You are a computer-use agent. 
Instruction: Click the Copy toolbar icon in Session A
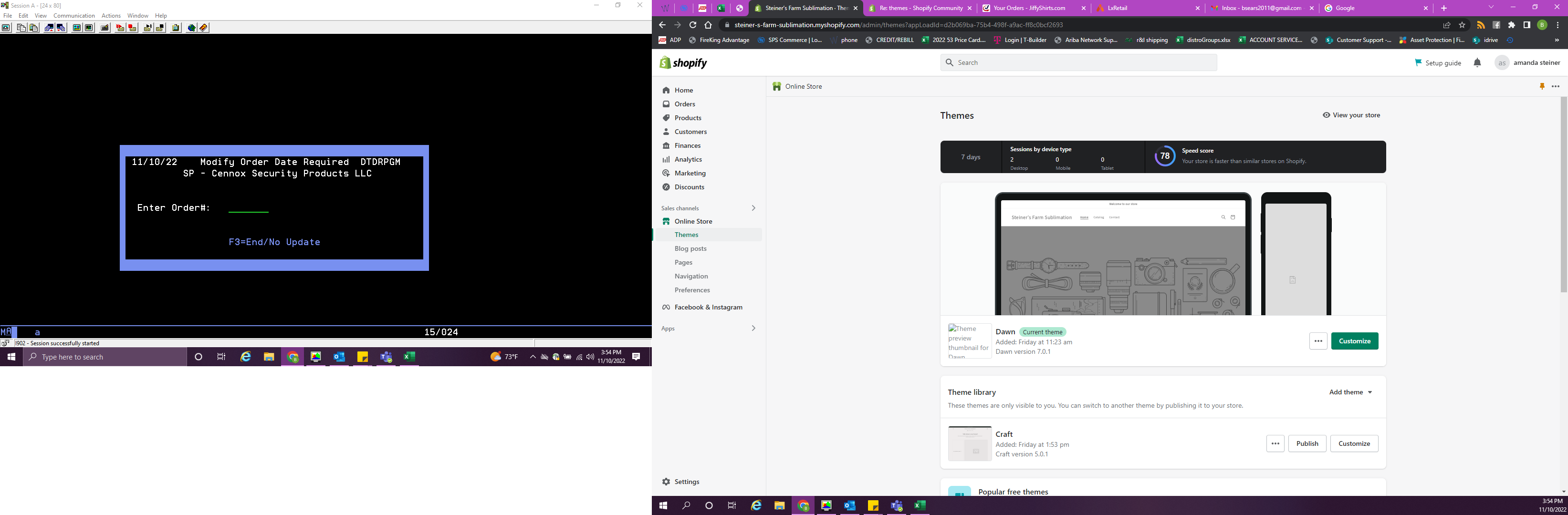(x=21, y=28)
